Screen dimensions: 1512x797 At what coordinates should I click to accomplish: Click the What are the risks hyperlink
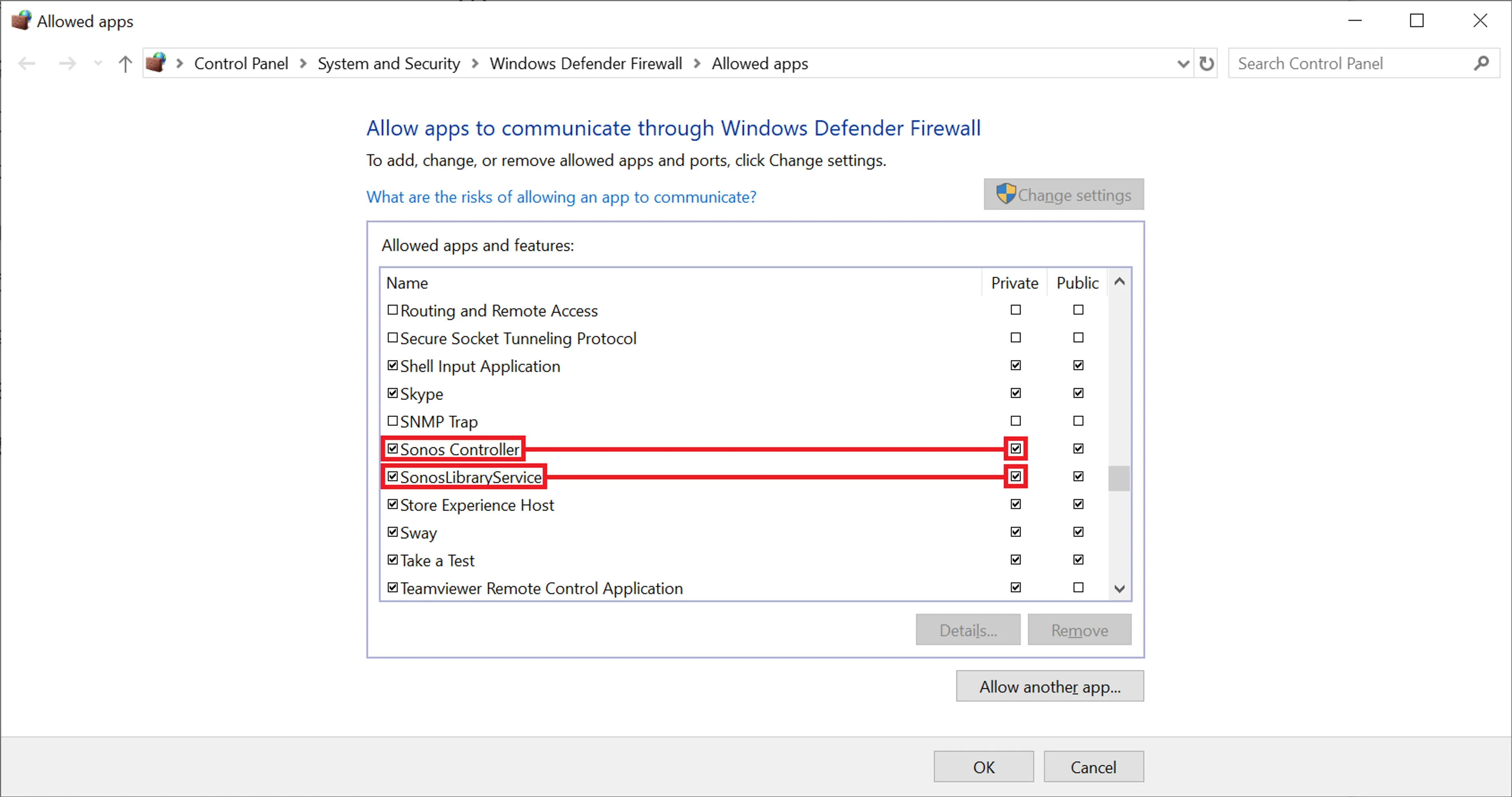point(562,197)
